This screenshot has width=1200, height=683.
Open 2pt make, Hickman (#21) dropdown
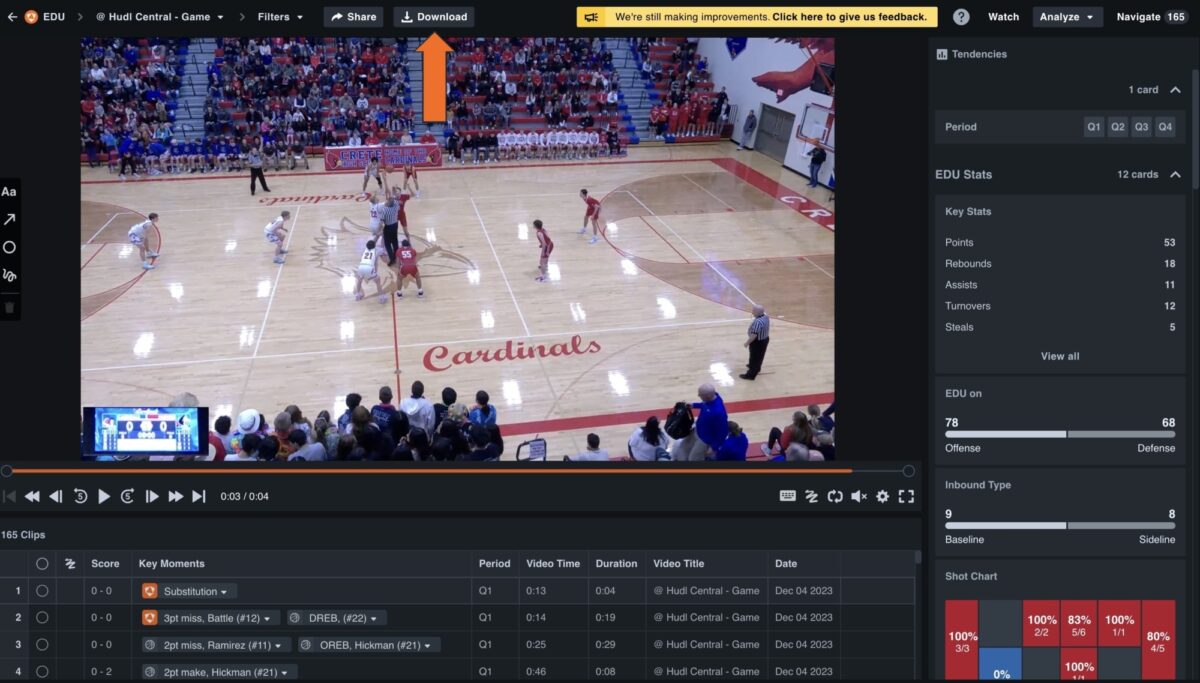(x=219, y=672)
